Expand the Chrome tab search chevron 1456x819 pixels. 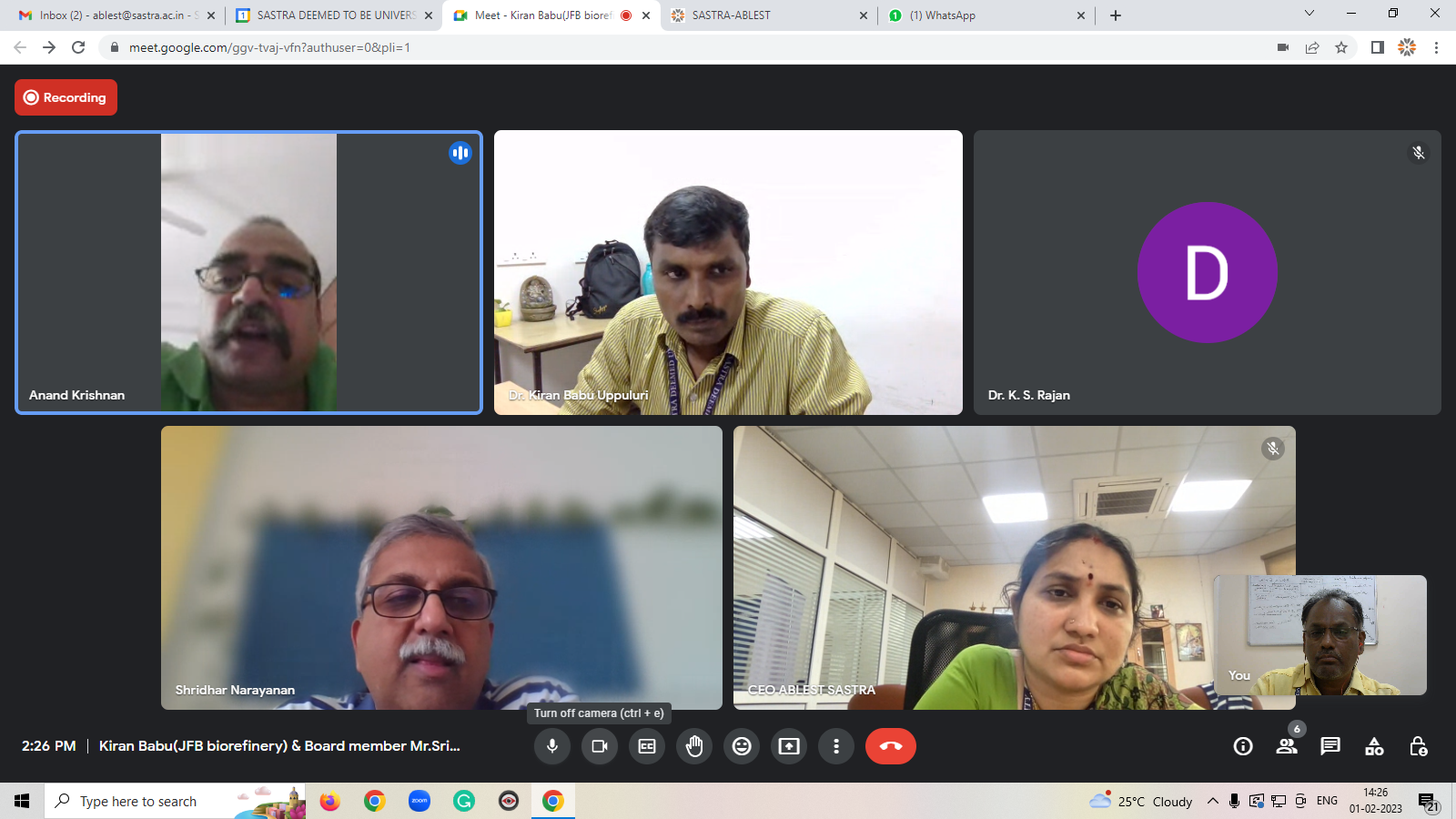pyautogui.click(x=1309, y=14)
